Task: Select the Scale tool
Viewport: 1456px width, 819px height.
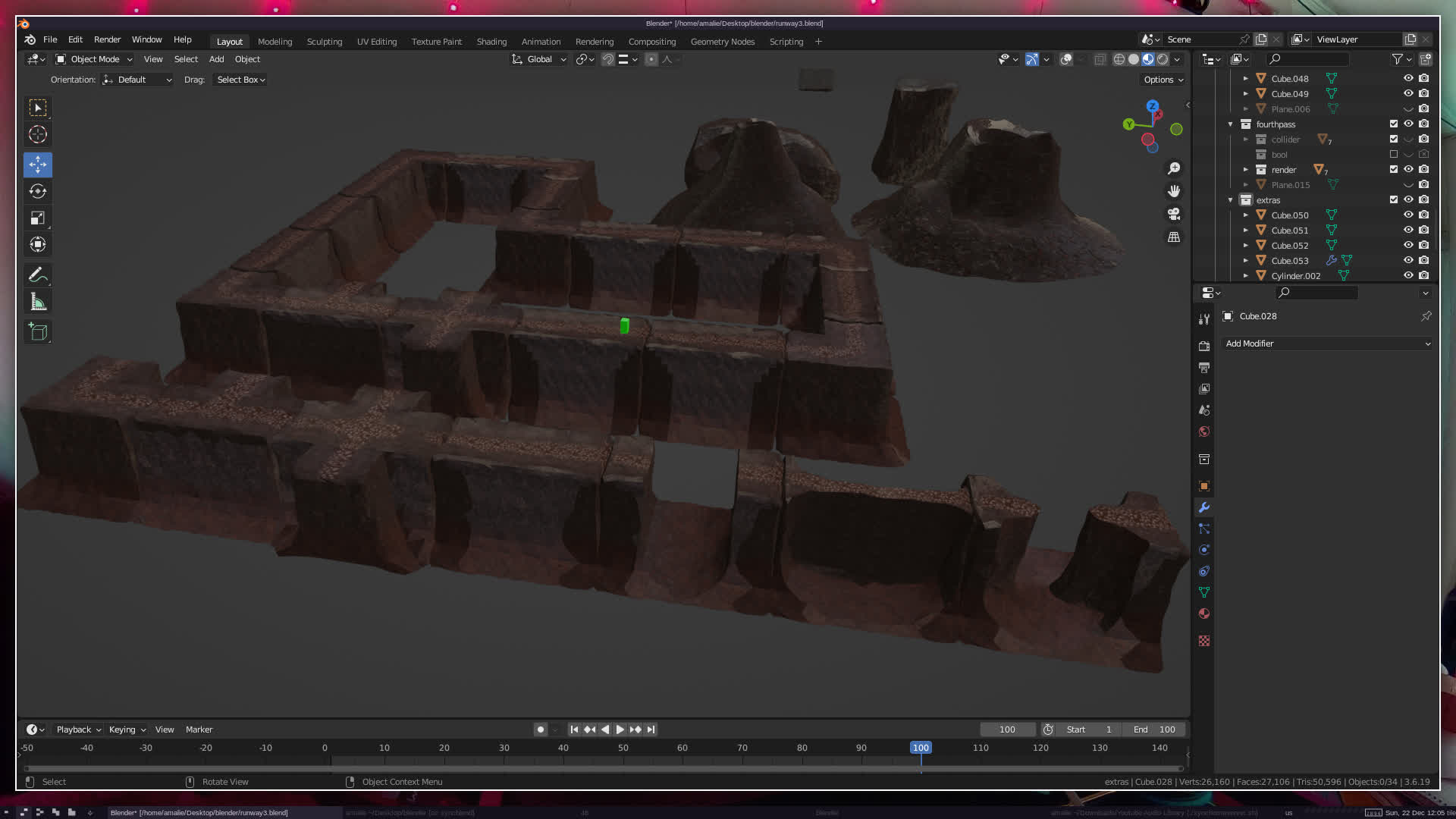Action: point(38,218)
